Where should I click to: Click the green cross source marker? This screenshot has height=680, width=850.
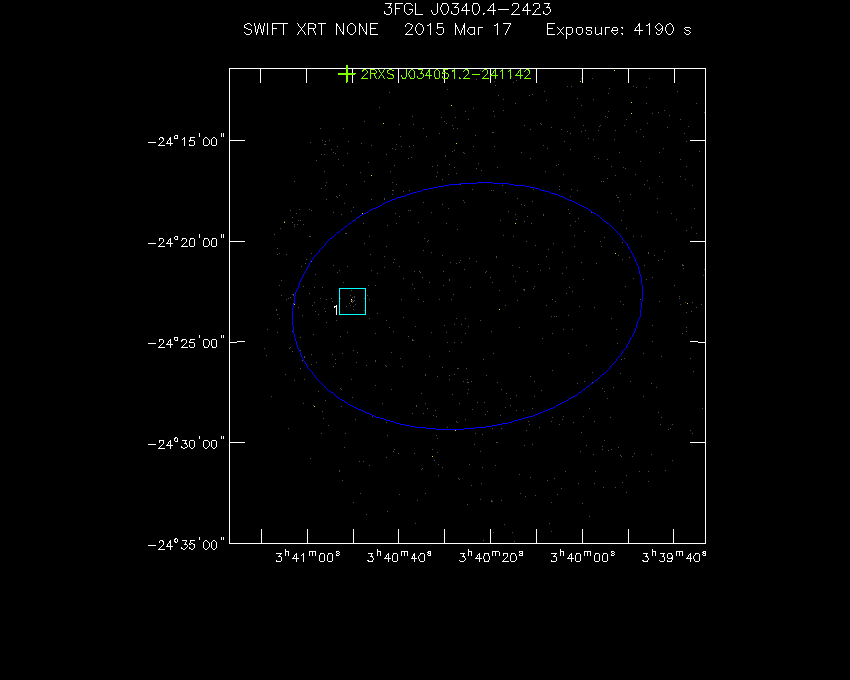click(346, 74)
